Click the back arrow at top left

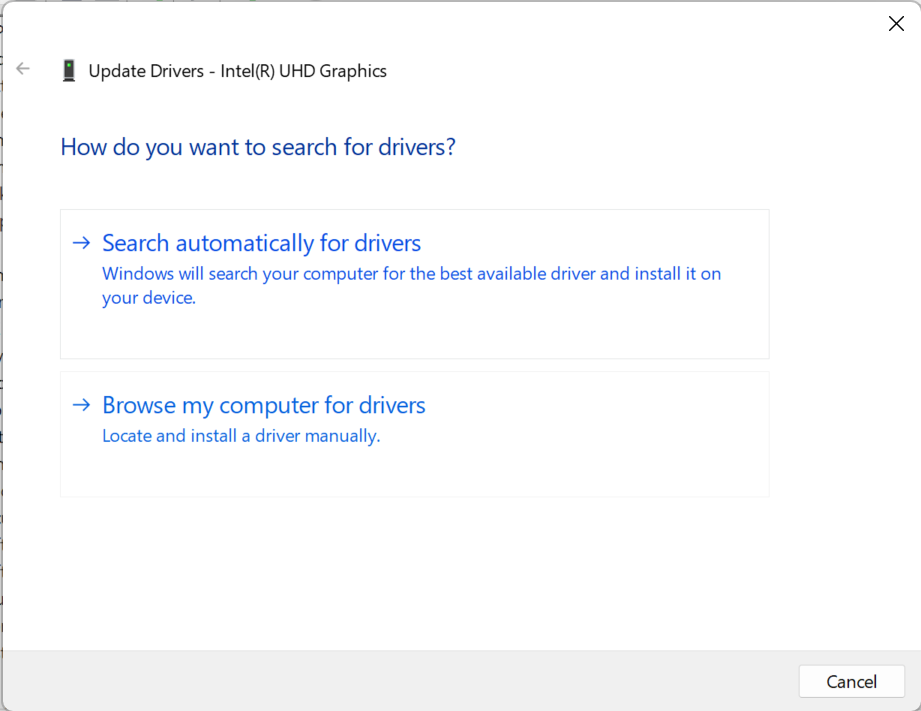(22, 68)
